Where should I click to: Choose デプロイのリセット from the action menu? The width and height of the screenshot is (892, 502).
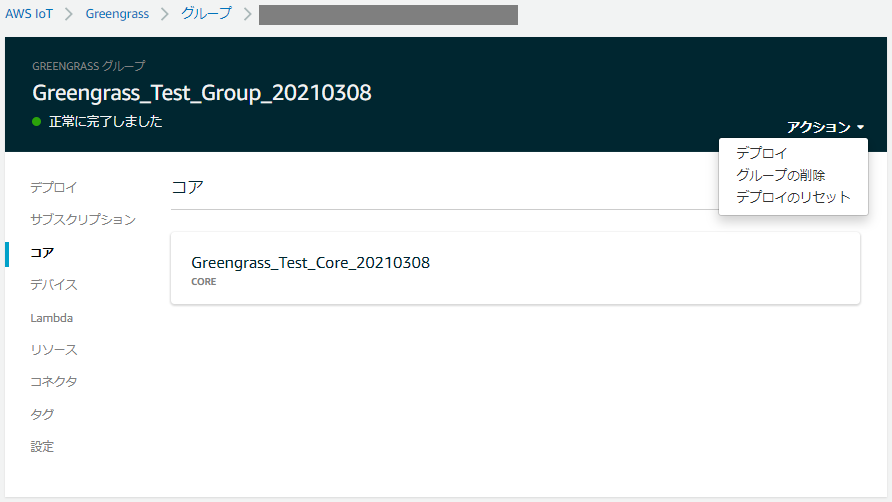click(x=793, y=197)
